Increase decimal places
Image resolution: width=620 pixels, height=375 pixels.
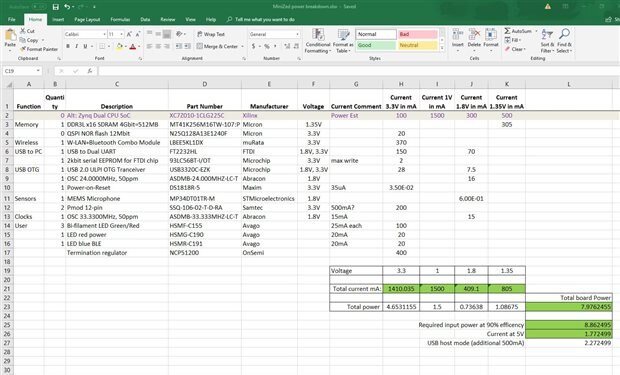[287, 46]
